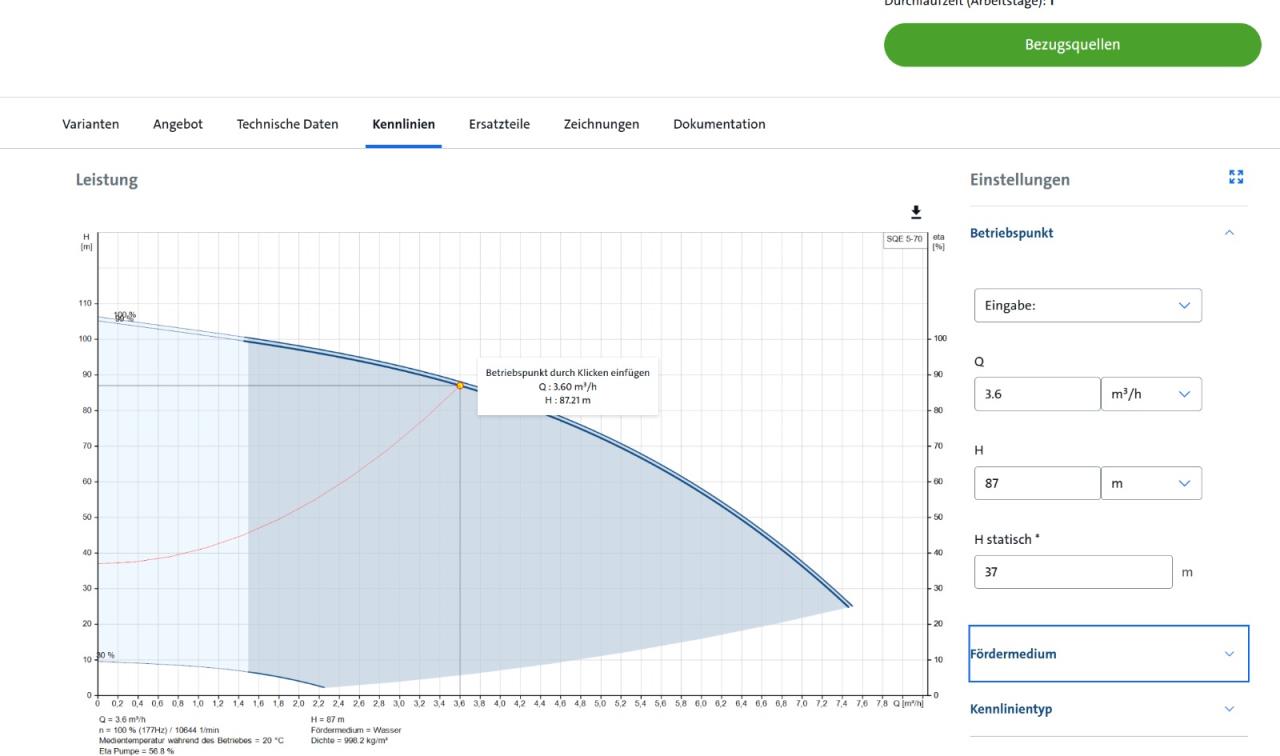Click the H statisch input field
Image resolution: width=1280 pixels, height=756 pixels.
pos(1072,572)
